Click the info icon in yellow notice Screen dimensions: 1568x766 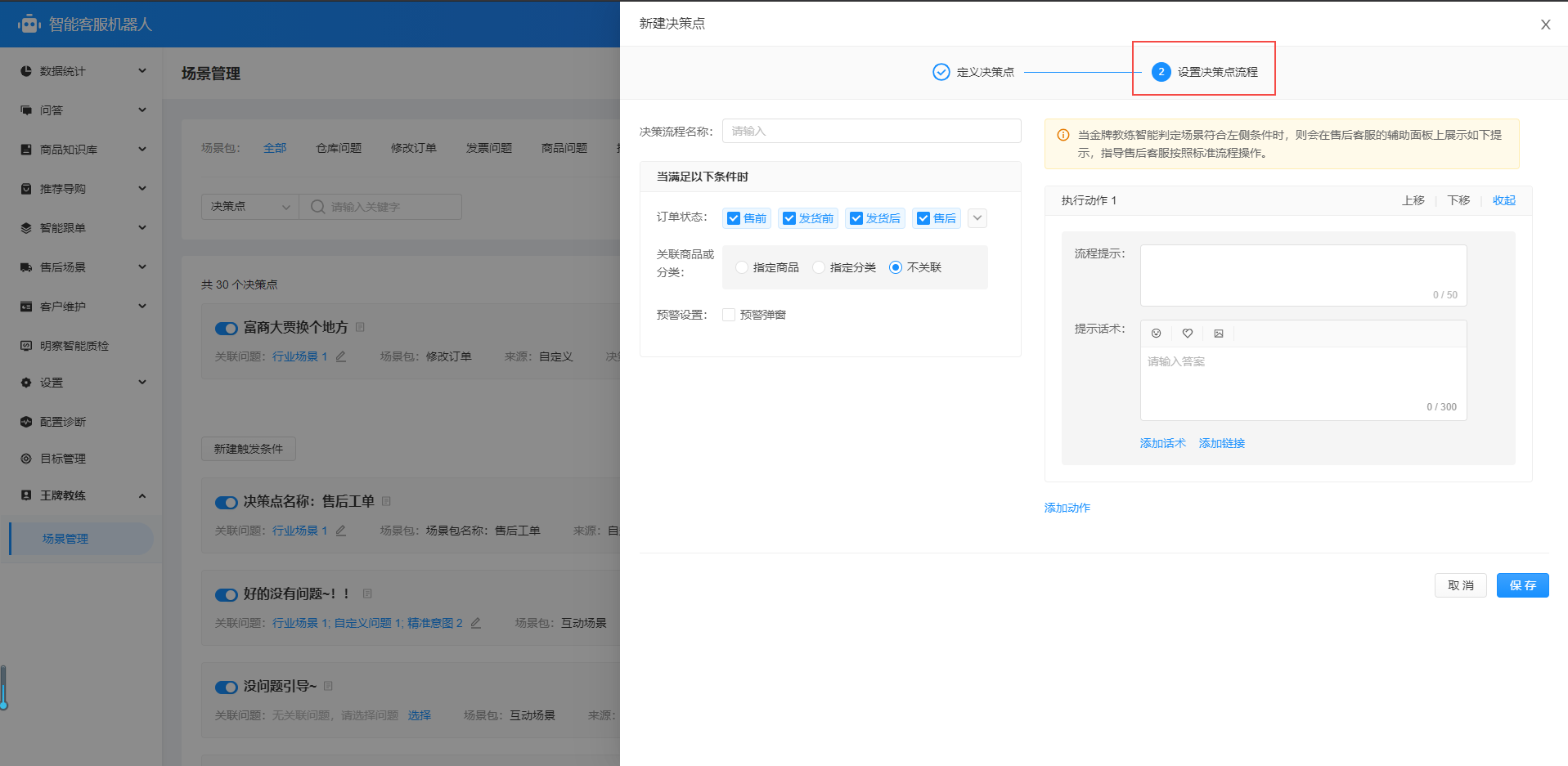[1063, 135]
